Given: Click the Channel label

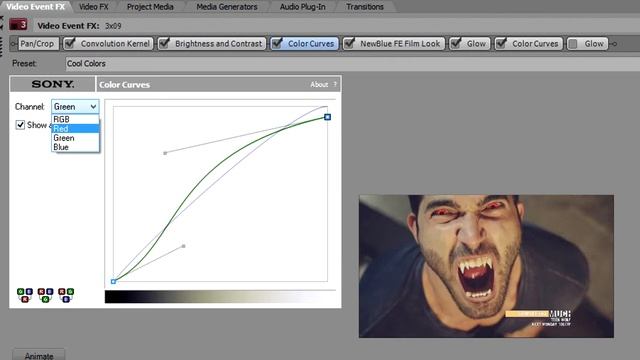Looking at the screenshot, I should point(29,107).
